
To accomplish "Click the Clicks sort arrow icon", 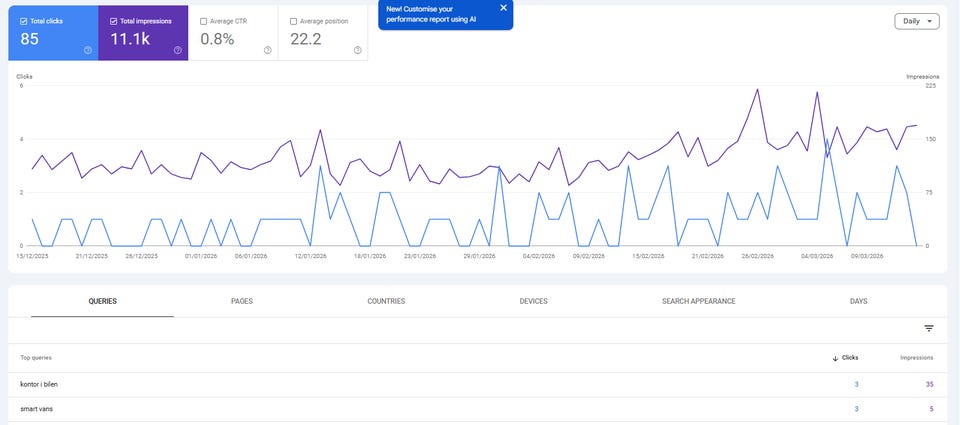I will (835, 358).
